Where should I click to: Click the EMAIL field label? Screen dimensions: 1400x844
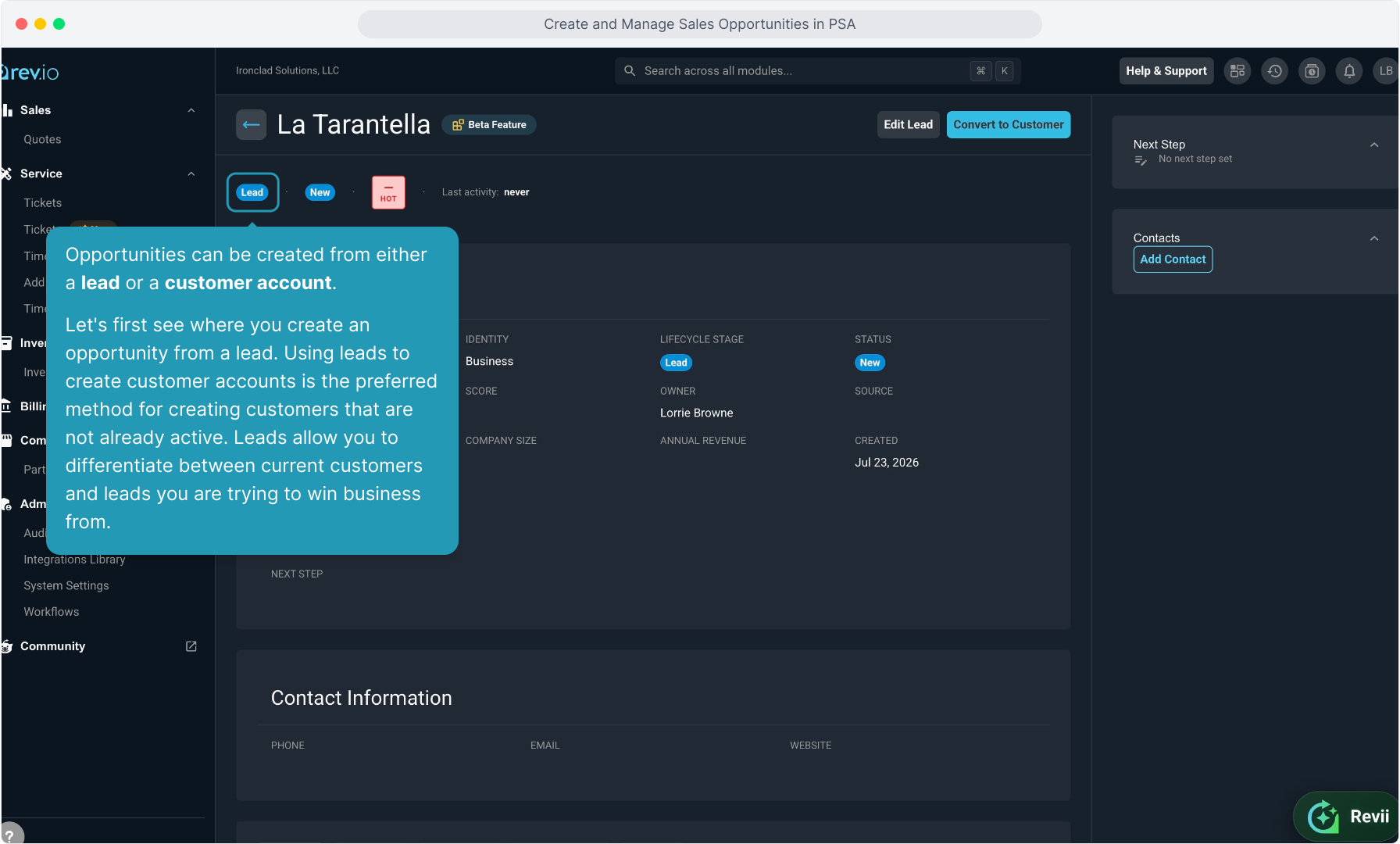545,746
